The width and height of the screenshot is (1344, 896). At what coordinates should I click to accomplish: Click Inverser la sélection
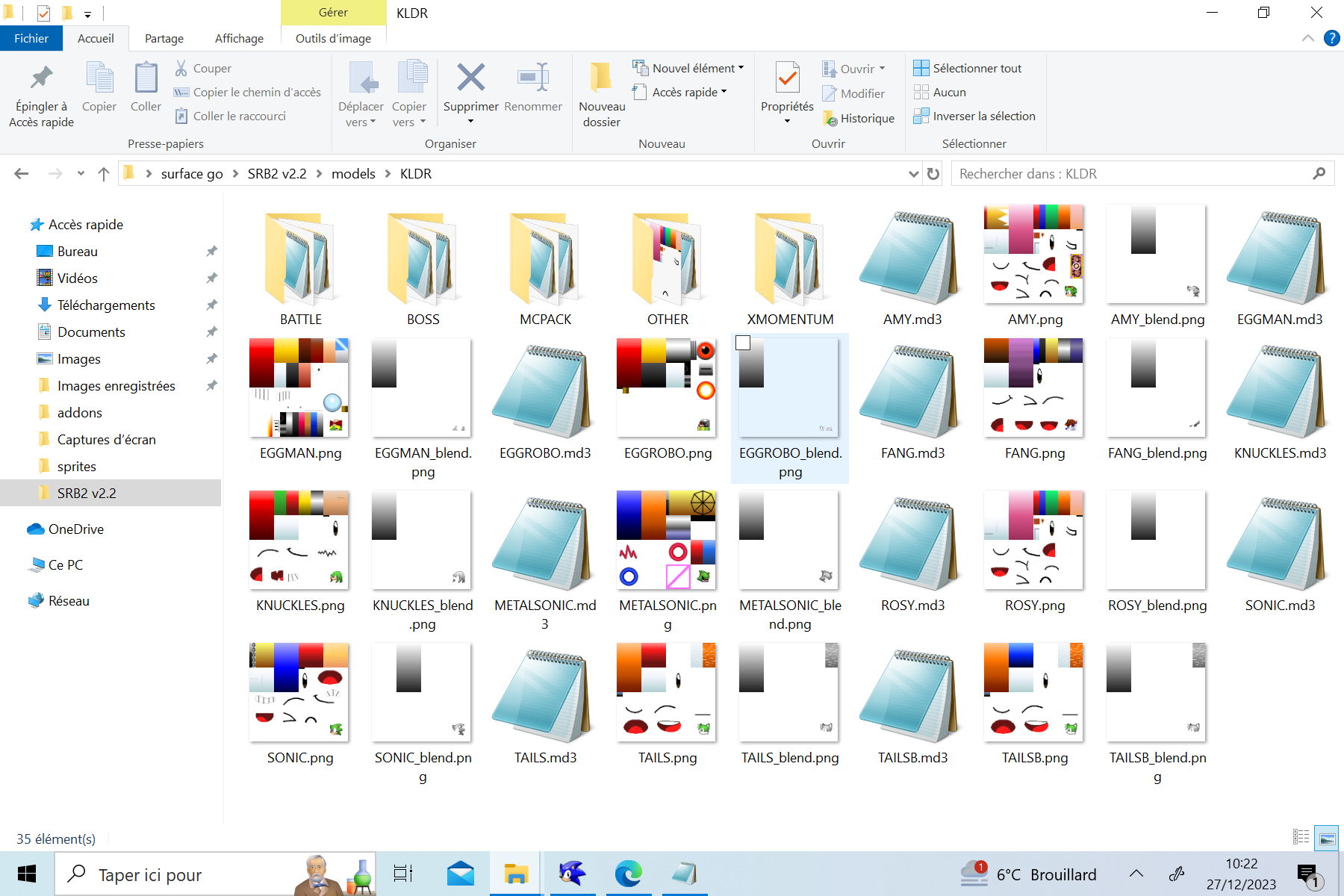974,116
